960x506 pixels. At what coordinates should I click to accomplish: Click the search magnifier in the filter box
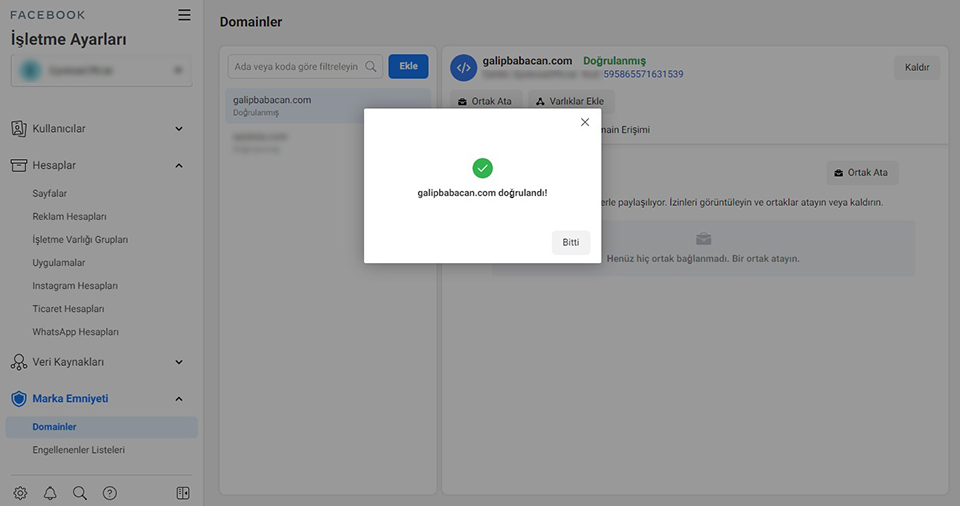(x=371, y=66)
